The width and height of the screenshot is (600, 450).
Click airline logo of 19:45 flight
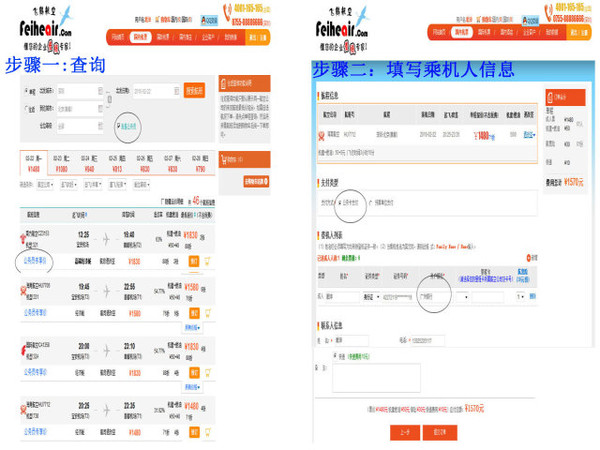click(23, 291)
